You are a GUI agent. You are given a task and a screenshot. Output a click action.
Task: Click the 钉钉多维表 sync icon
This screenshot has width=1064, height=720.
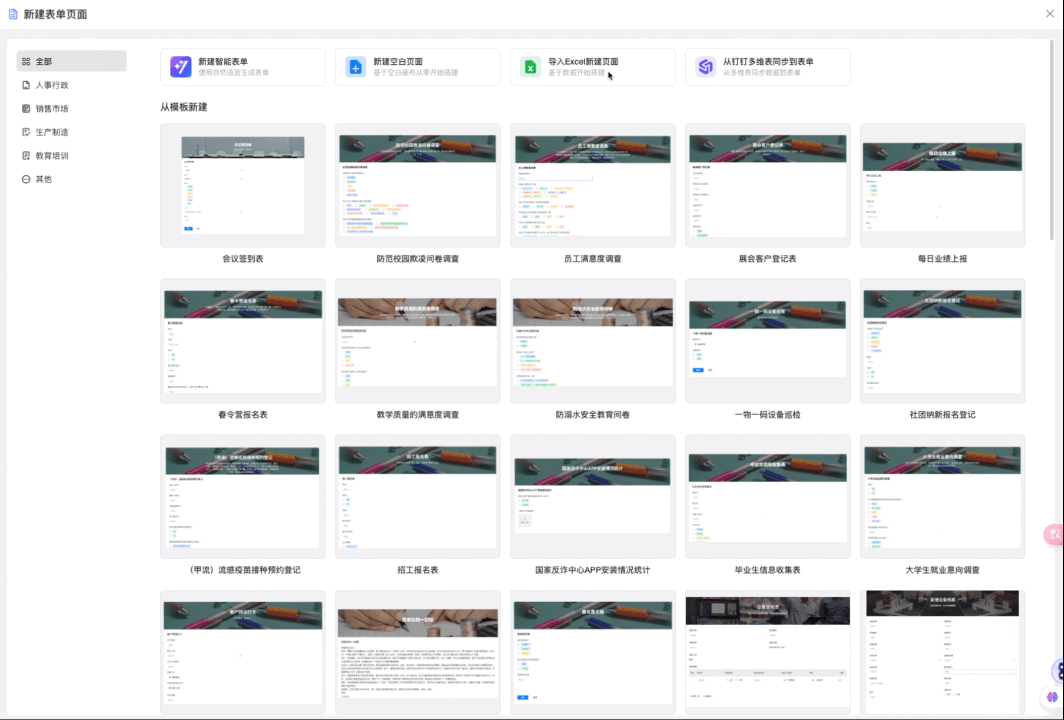point(705,67)
